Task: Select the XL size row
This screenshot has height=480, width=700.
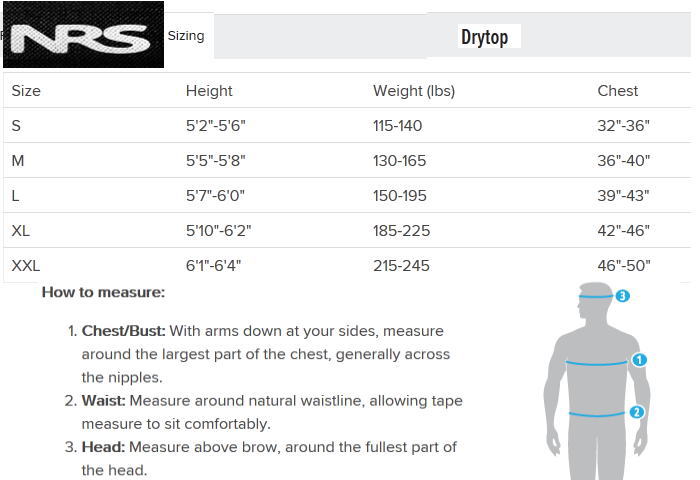Action: (347, 230)
